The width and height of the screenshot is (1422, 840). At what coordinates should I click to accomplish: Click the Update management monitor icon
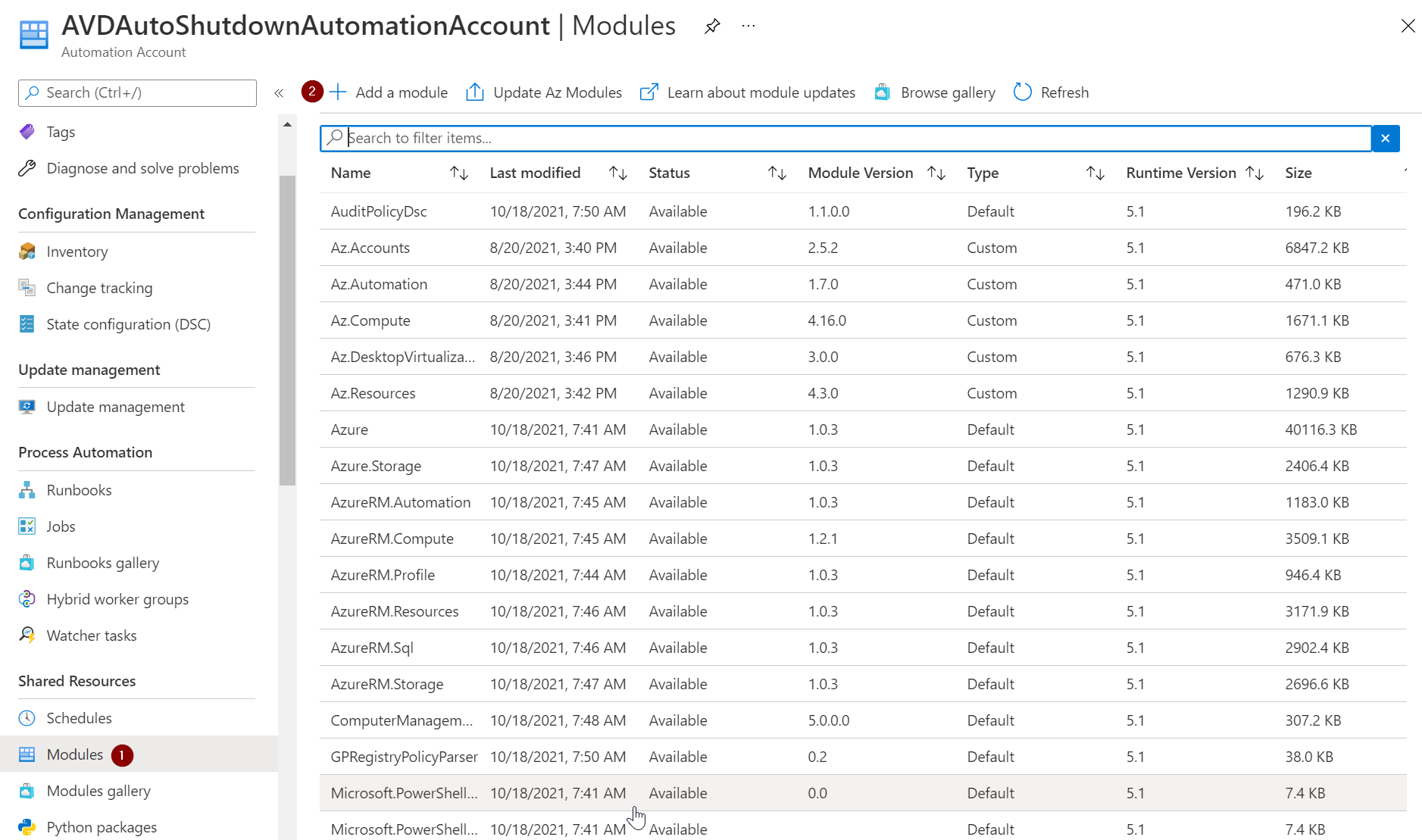[x=27, y=407]
